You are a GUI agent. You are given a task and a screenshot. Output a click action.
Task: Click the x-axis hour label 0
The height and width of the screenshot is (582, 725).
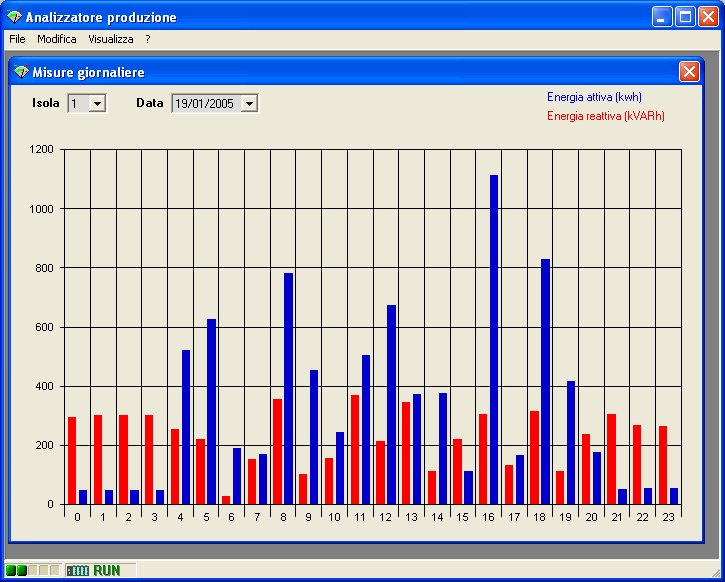[x=77, y=517]
